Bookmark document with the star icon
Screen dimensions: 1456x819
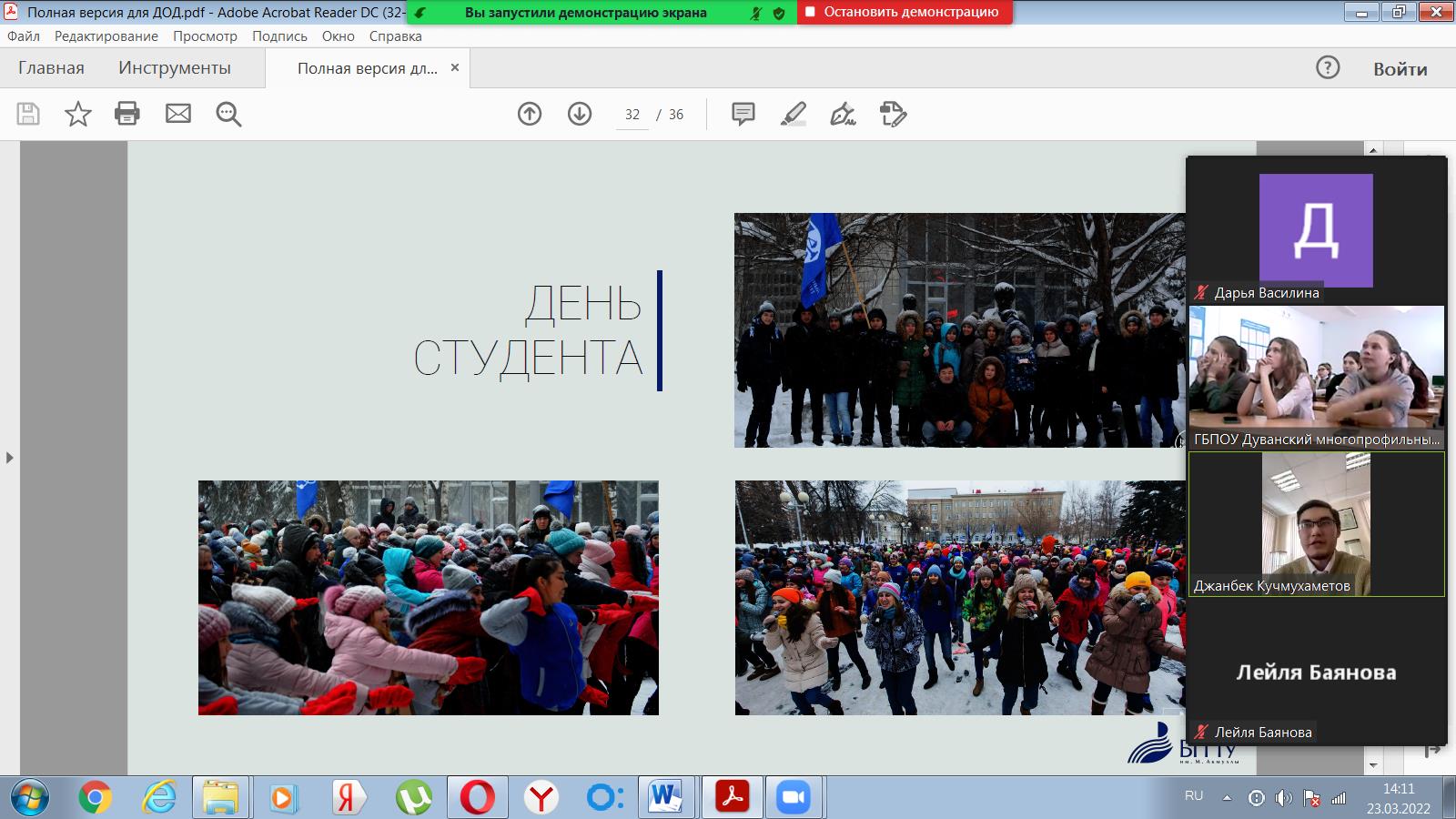coord(78,115)
